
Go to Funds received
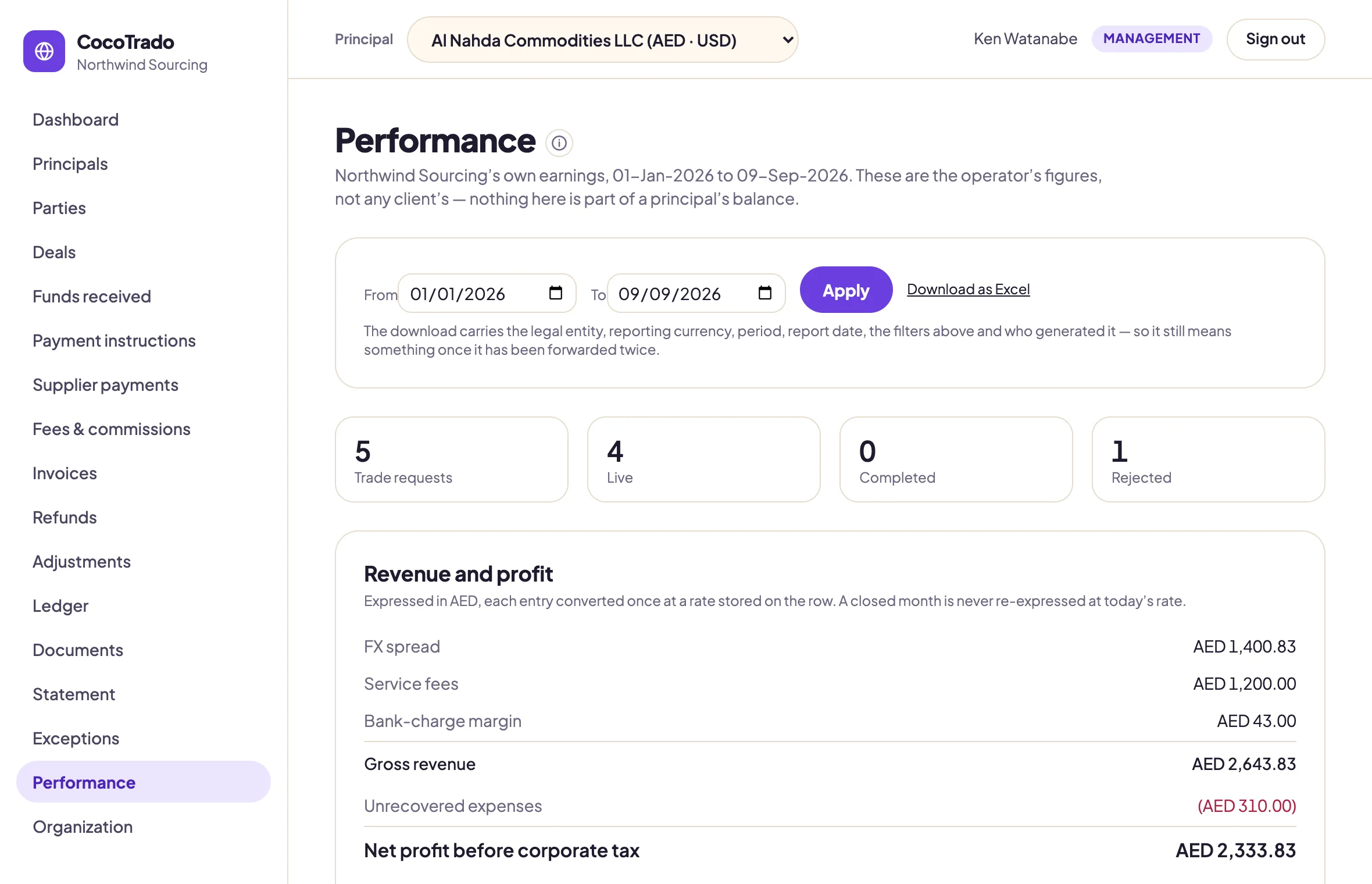coord(91,297)
